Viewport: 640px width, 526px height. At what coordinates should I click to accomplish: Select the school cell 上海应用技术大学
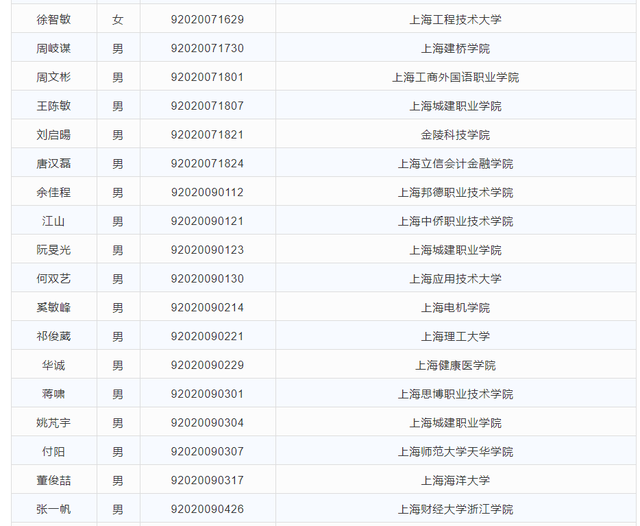[x=456, y=279]
